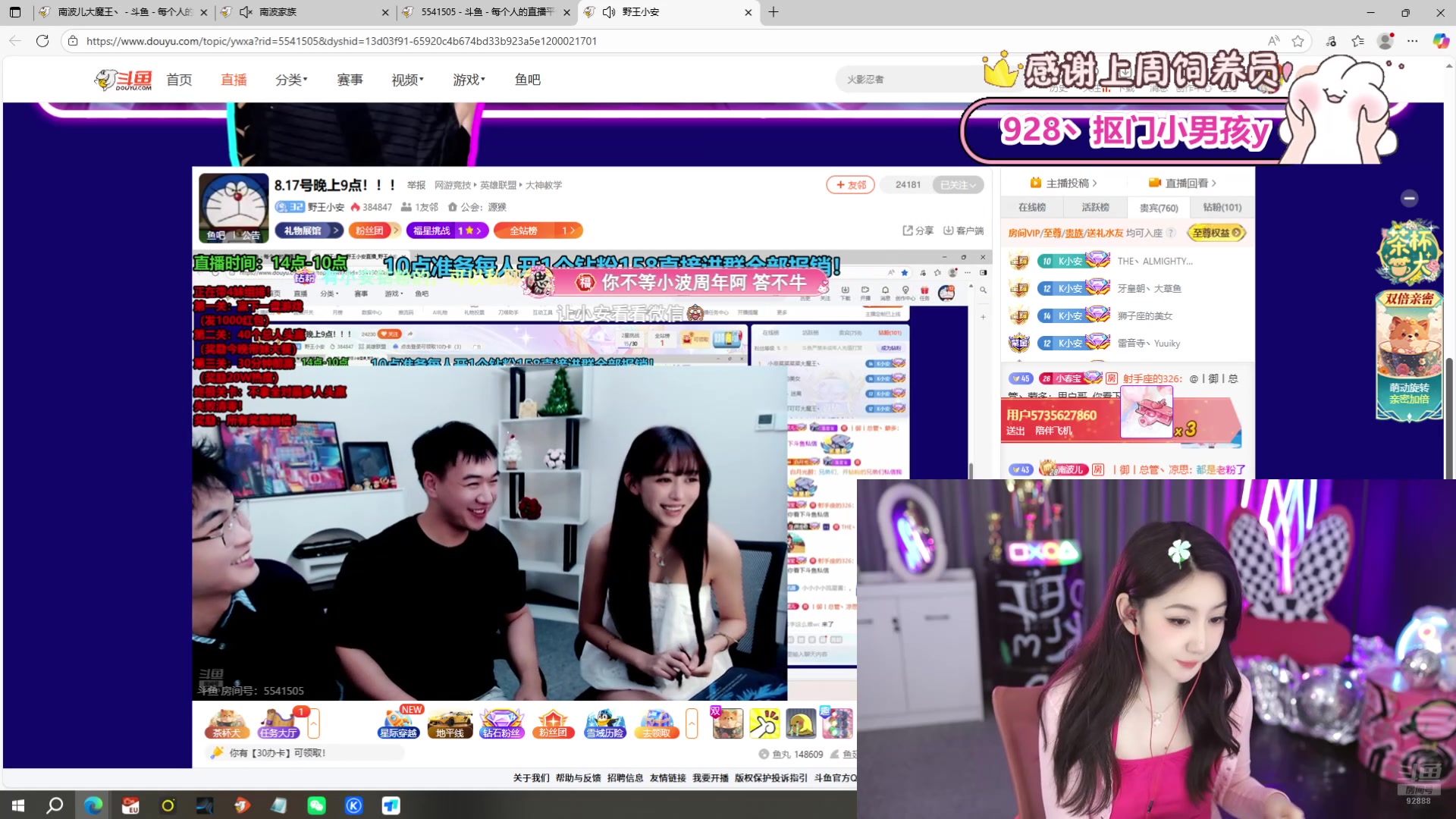Image resolution: width=1456 pixels, height=819 pixels.
Task: Expand the 分类 navigation dropdown
Action: [291, 80]
